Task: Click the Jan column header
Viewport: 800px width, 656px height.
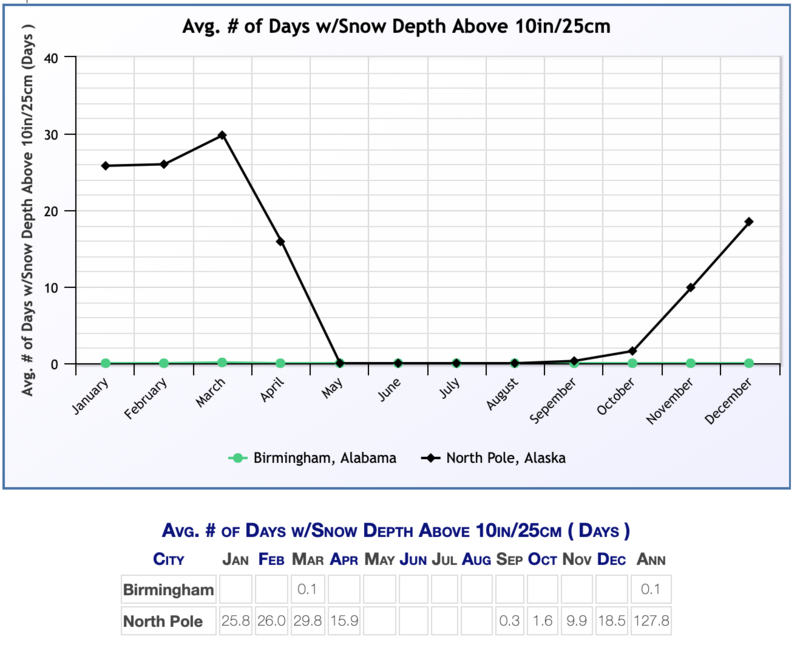Action: (235, 560)
